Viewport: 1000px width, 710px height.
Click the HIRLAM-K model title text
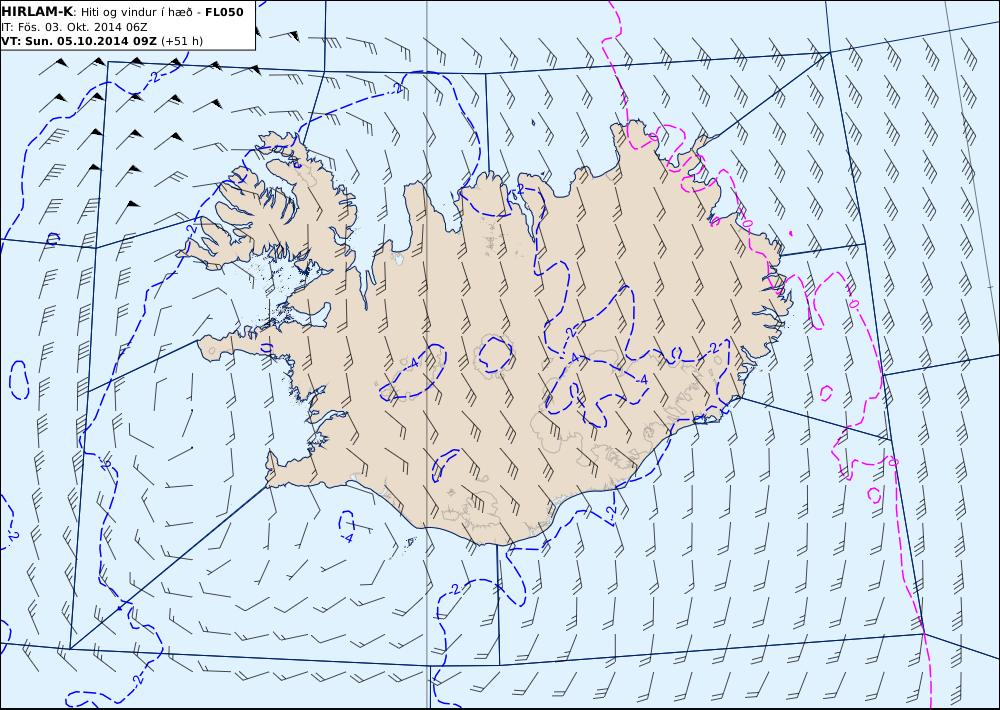(36, 11)
